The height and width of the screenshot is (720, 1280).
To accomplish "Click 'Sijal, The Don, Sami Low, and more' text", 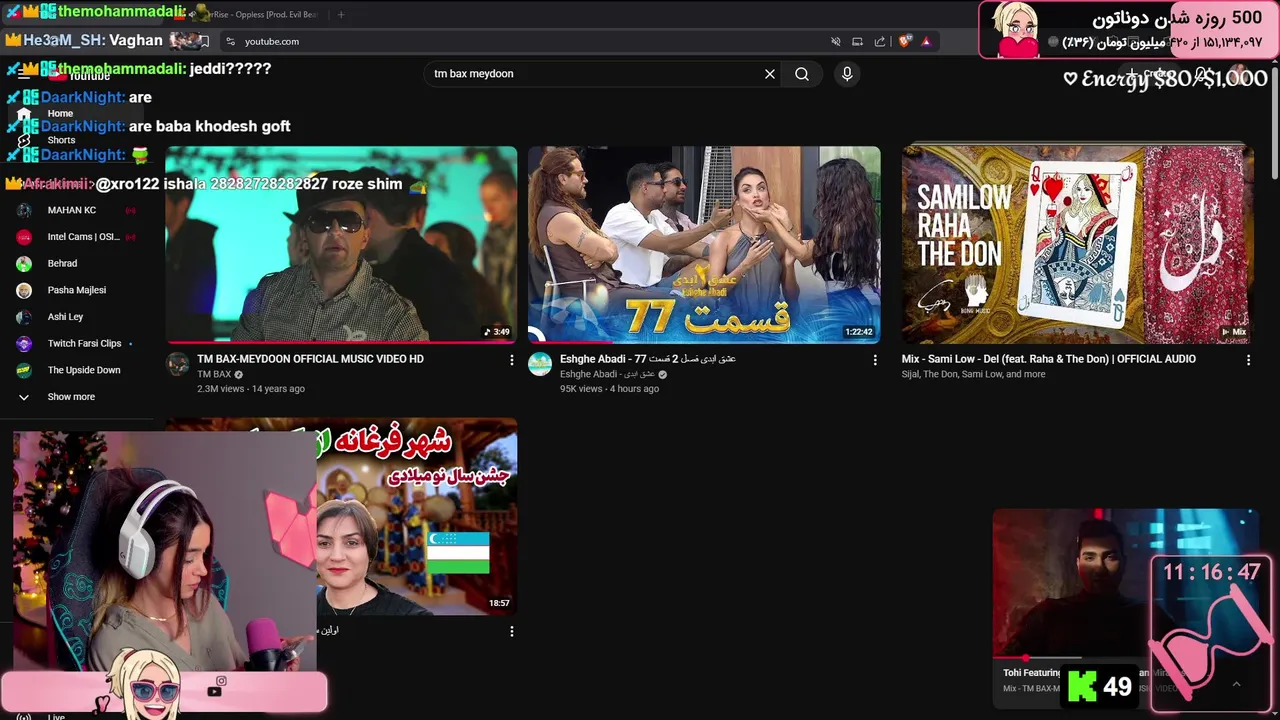I will pyautogui.click(x=973, y=374).
